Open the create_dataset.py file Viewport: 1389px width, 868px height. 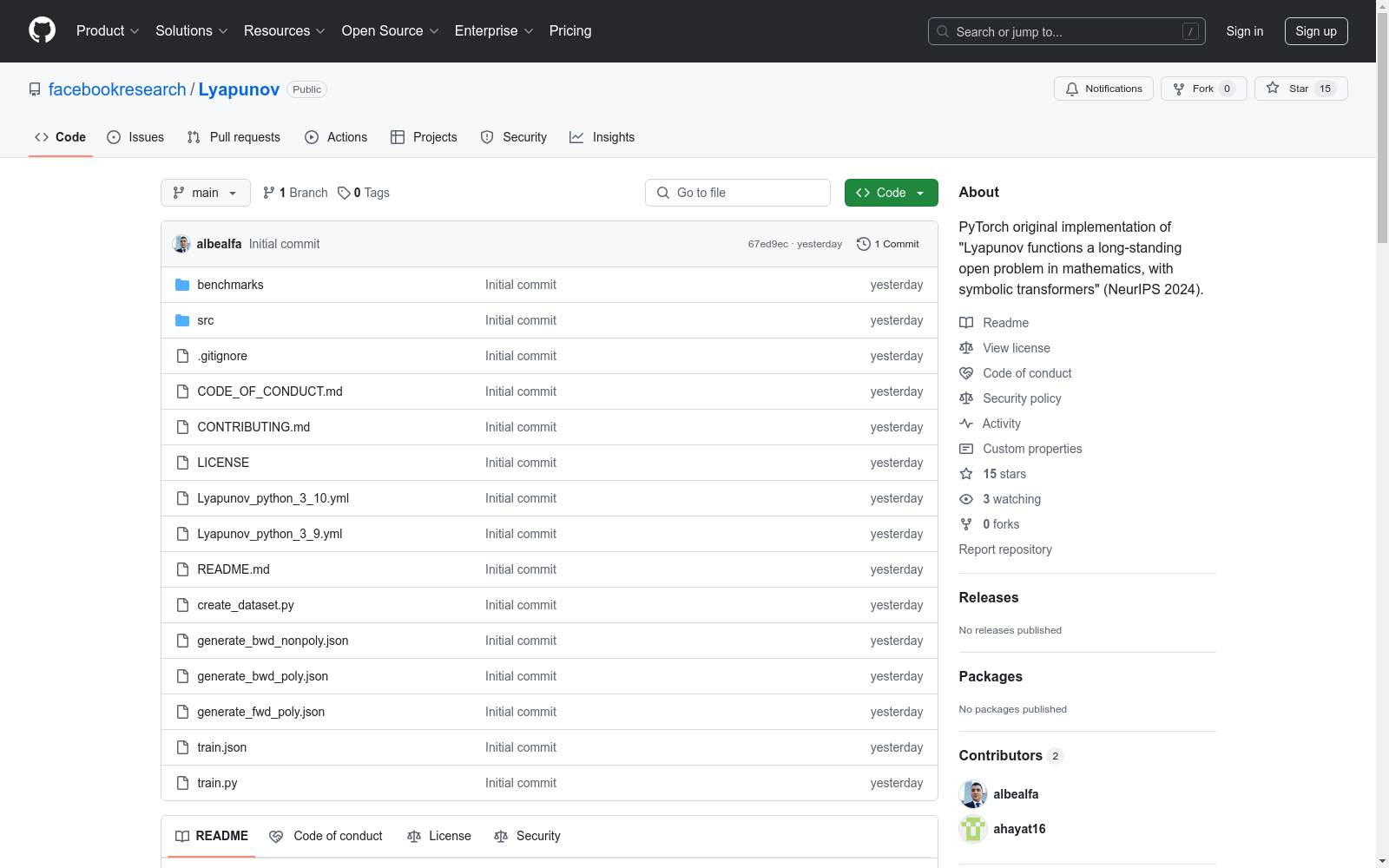pos(246,605)
